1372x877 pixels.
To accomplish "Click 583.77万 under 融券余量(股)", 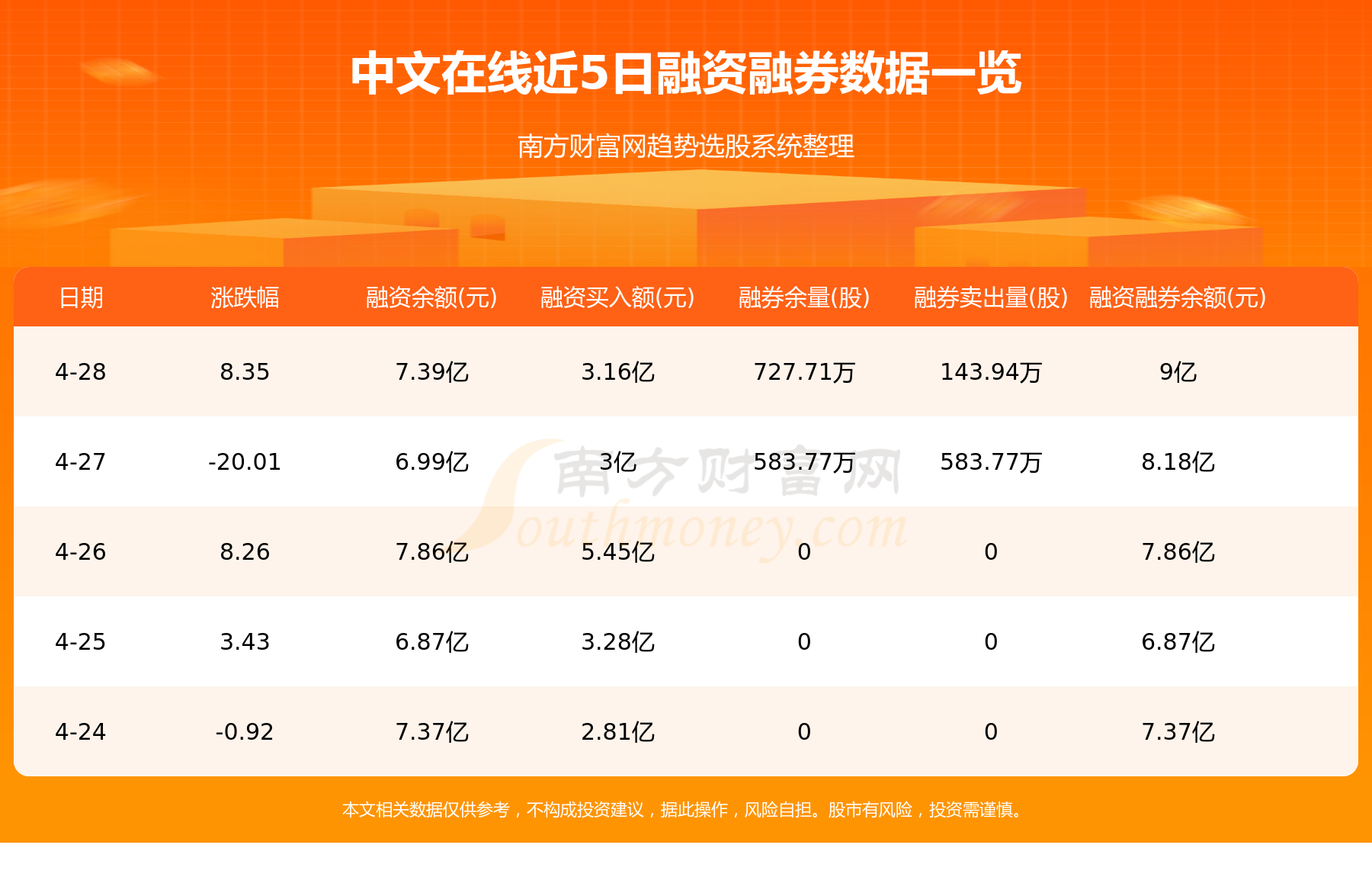I will [804, 461].
